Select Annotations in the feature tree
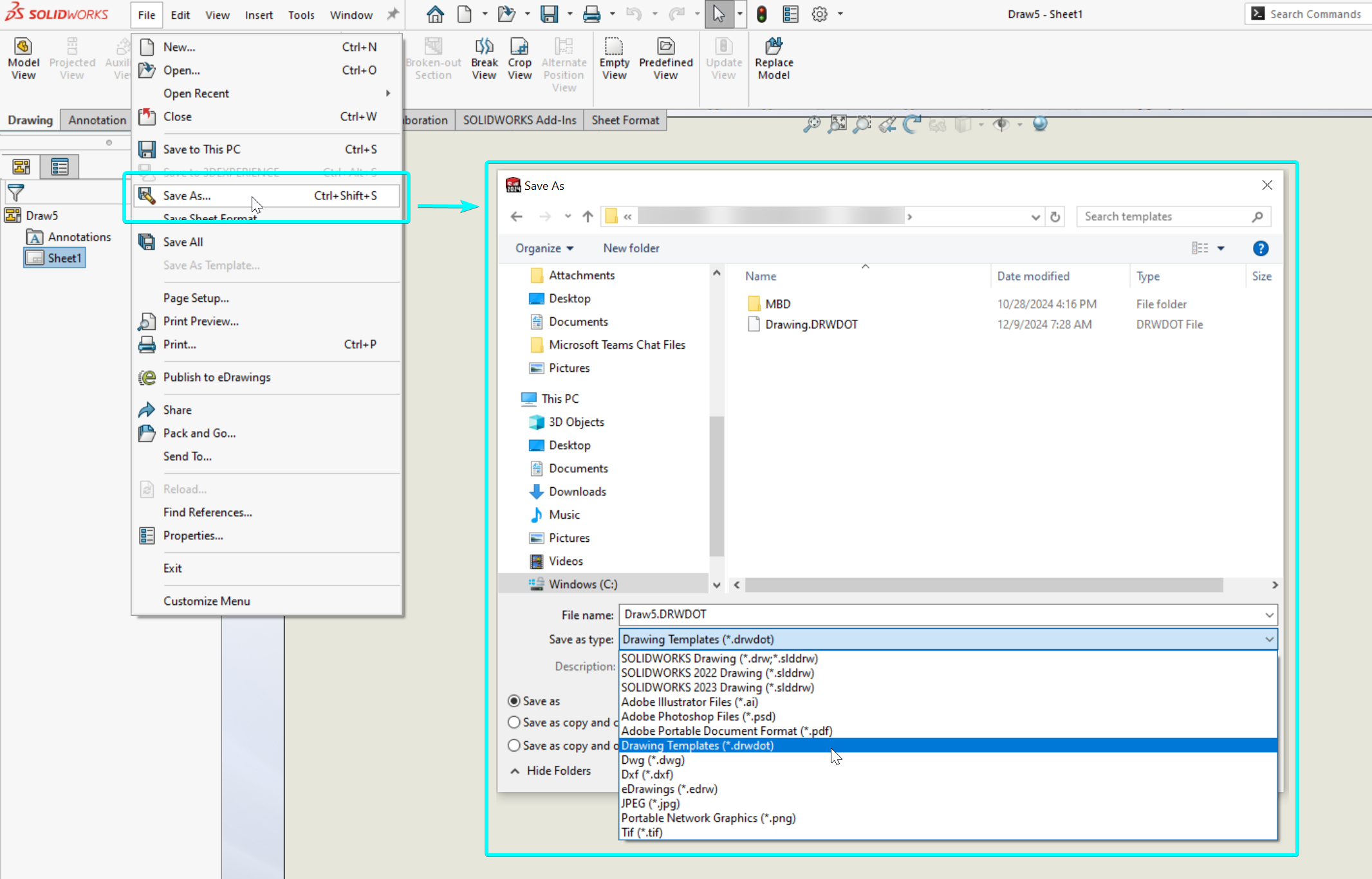Viewport: 1372px width, 879px height. pyautogui.click(x=69, y=237)
